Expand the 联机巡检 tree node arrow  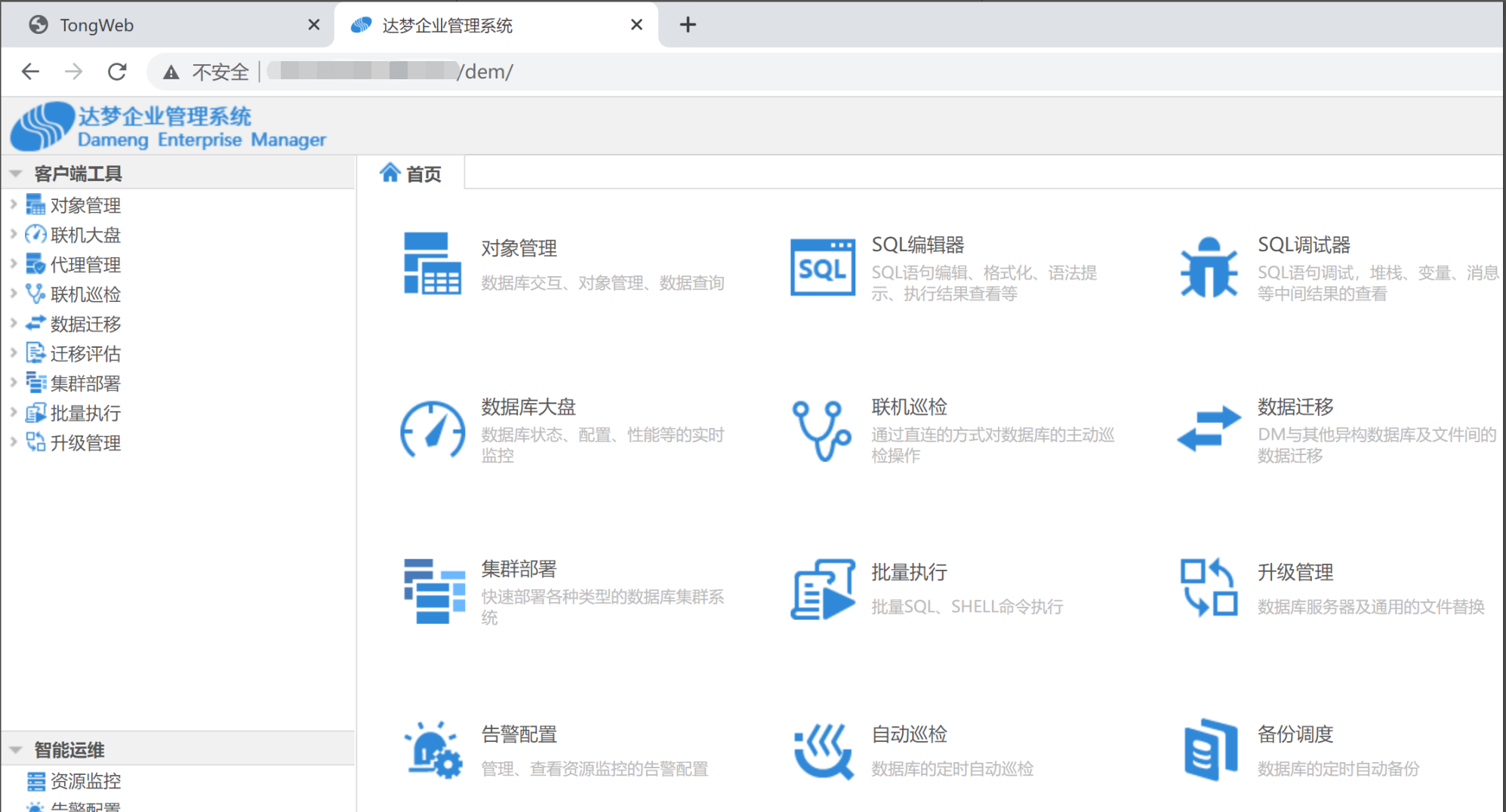(x=13, y=294)
